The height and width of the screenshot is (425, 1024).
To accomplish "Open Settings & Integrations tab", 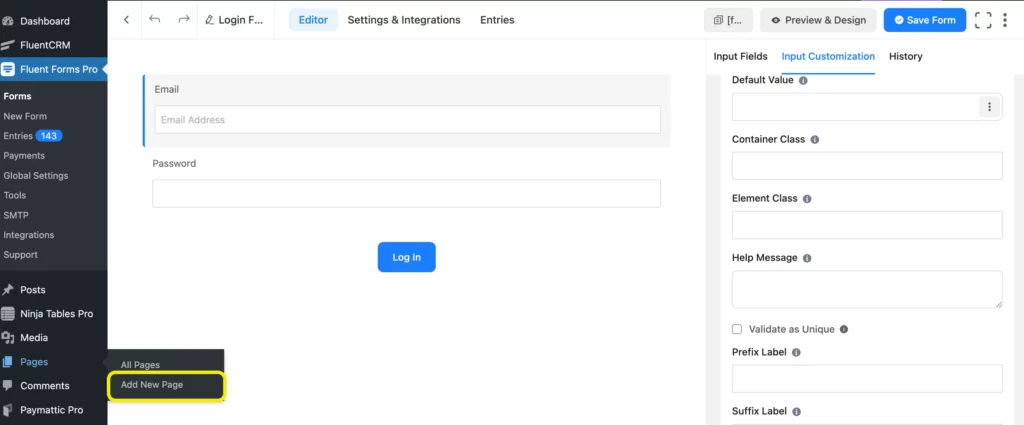I will [x=404, y=20].
